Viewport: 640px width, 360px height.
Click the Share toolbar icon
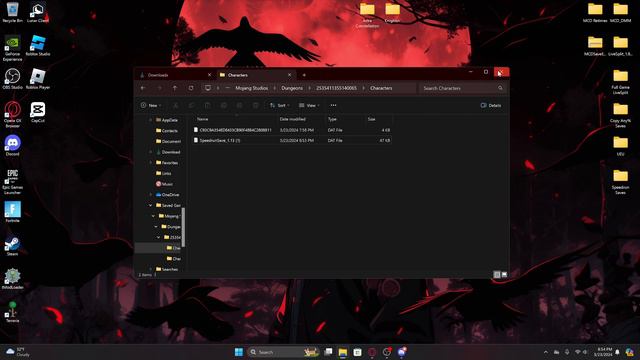click(x=240, y=105)
